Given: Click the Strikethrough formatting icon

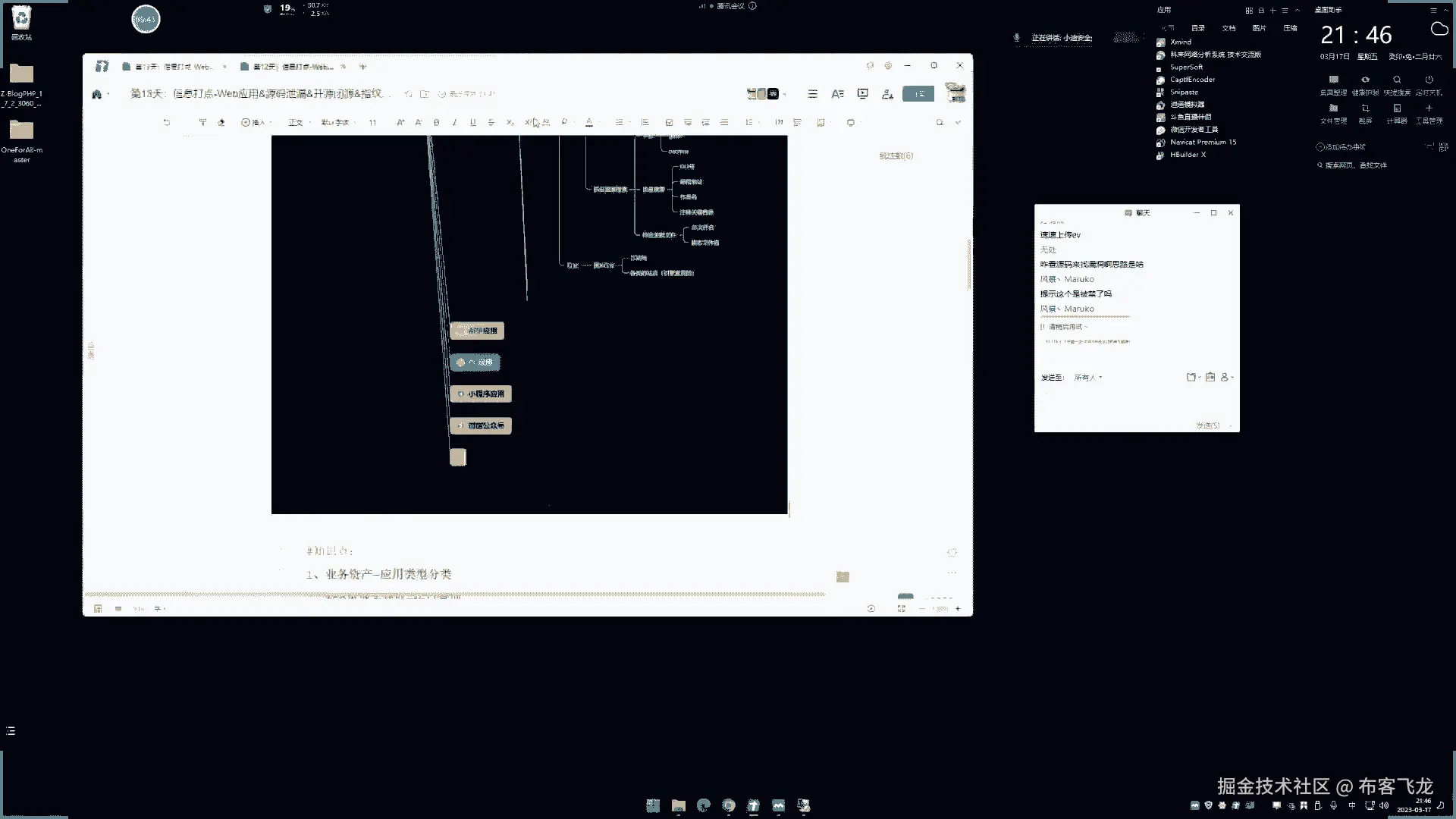Looking at the screenshot, I should coord(491,122).
